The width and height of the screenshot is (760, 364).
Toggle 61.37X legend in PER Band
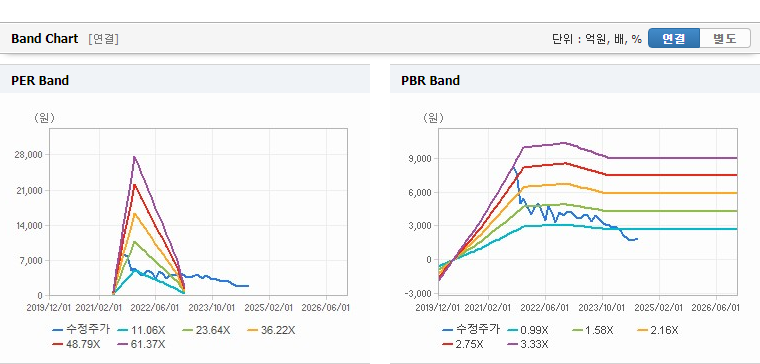click(x=142, y=344)
